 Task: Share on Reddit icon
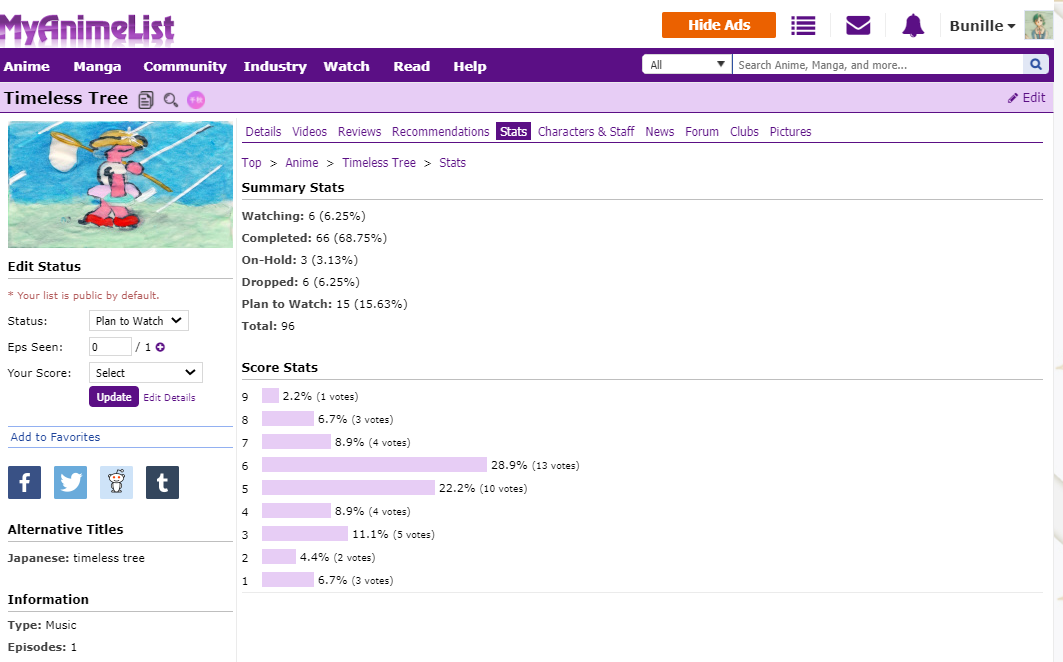click(x=116, y=482)
